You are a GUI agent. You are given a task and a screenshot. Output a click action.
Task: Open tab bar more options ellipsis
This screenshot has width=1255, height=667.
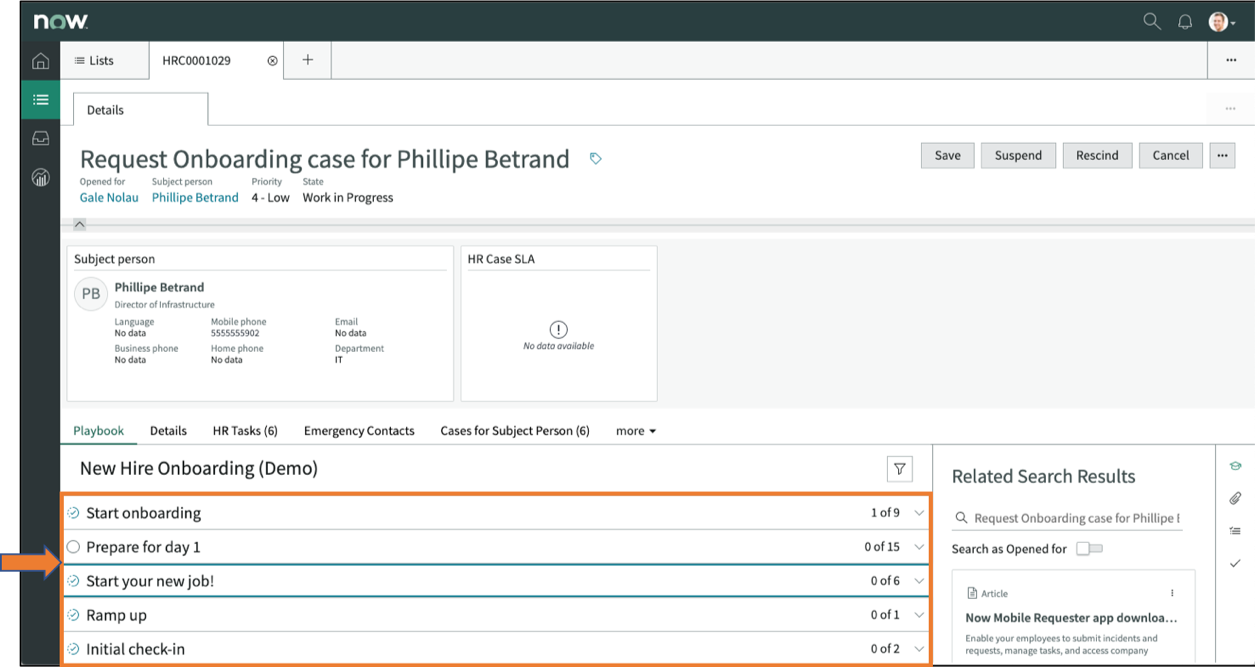click(x=1231, y=60)
